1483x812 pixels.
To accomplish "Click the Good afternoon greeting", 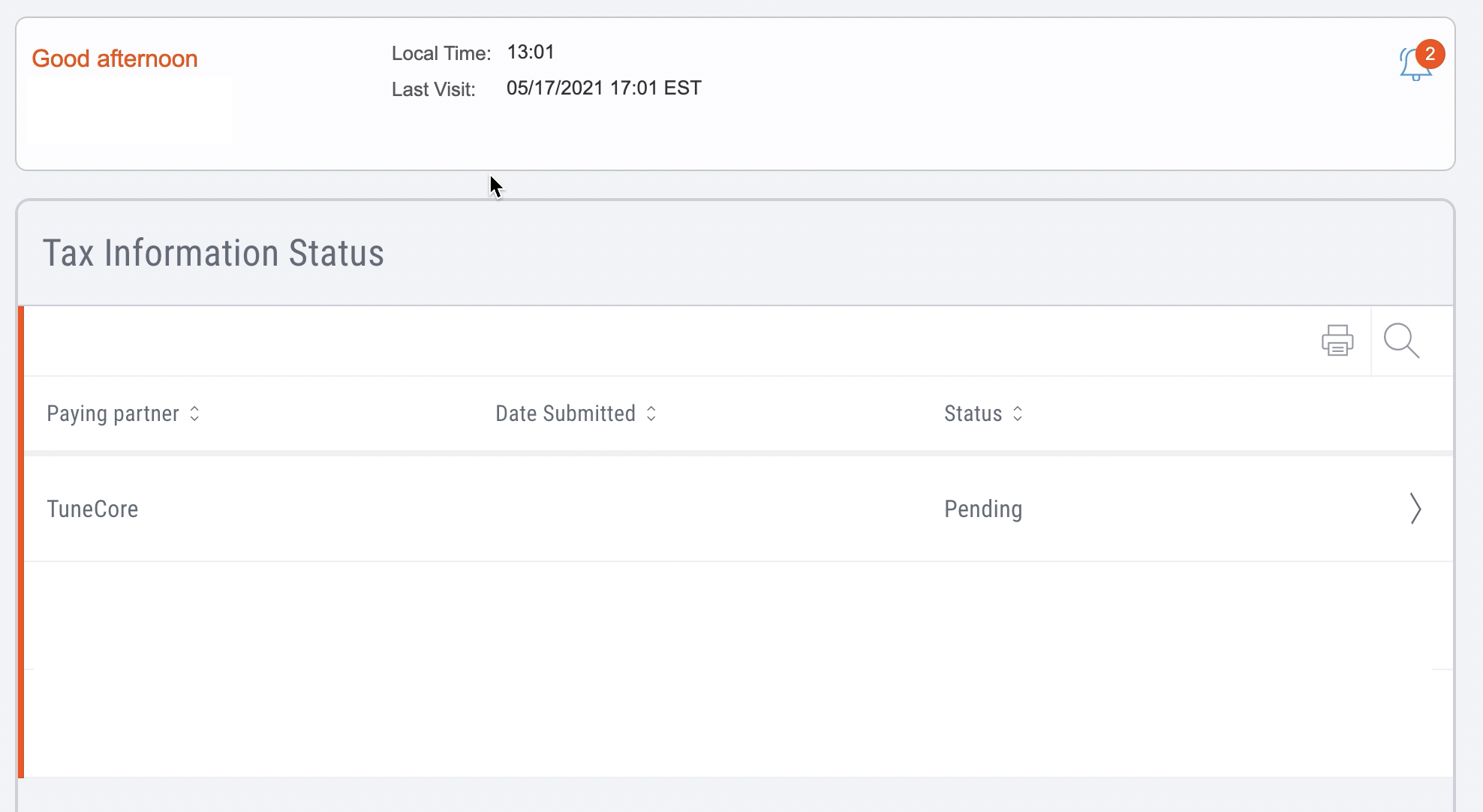I will (115, 59).
